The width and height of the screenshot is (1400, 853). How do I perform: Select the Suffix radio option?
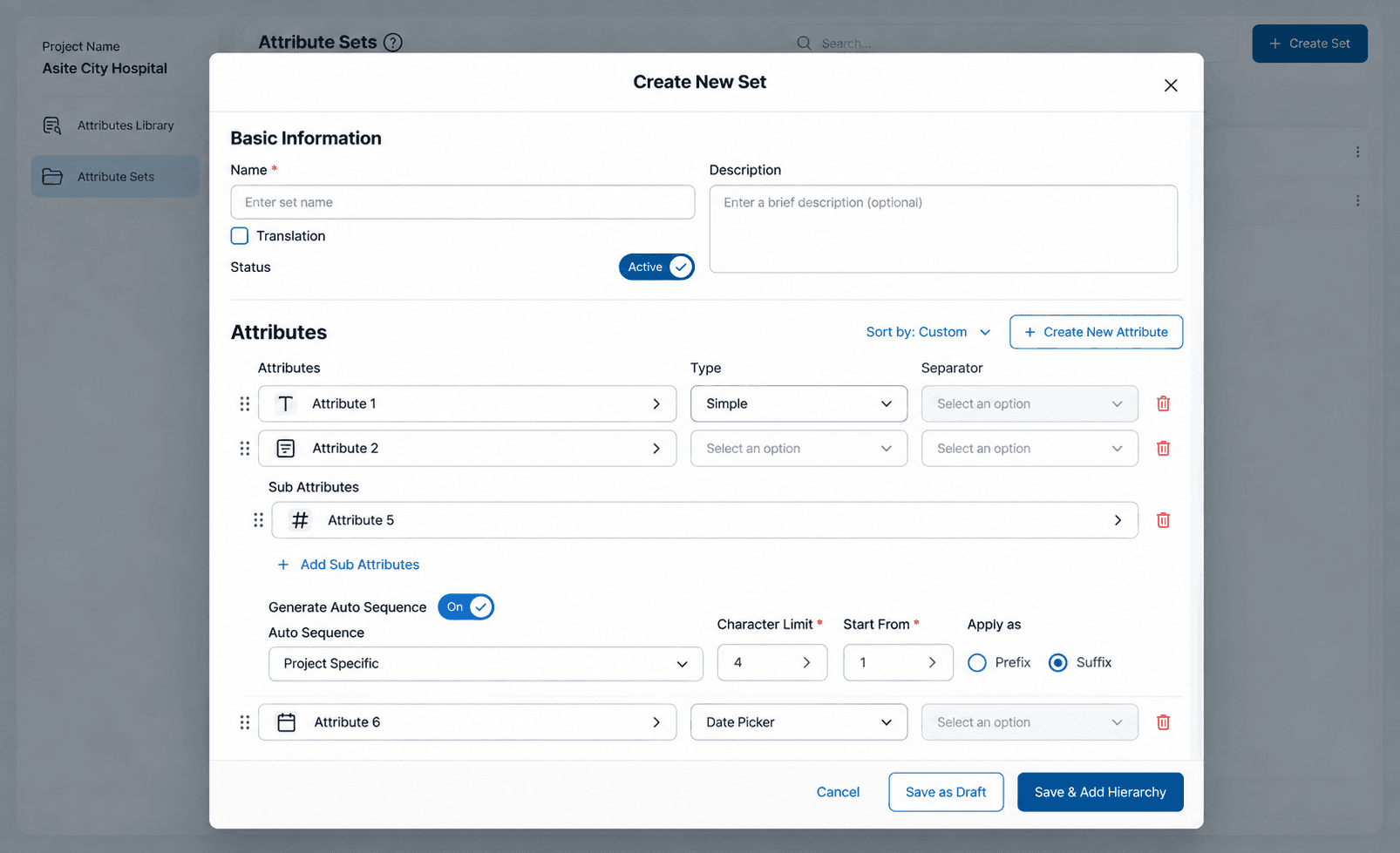coord(1058,663)
